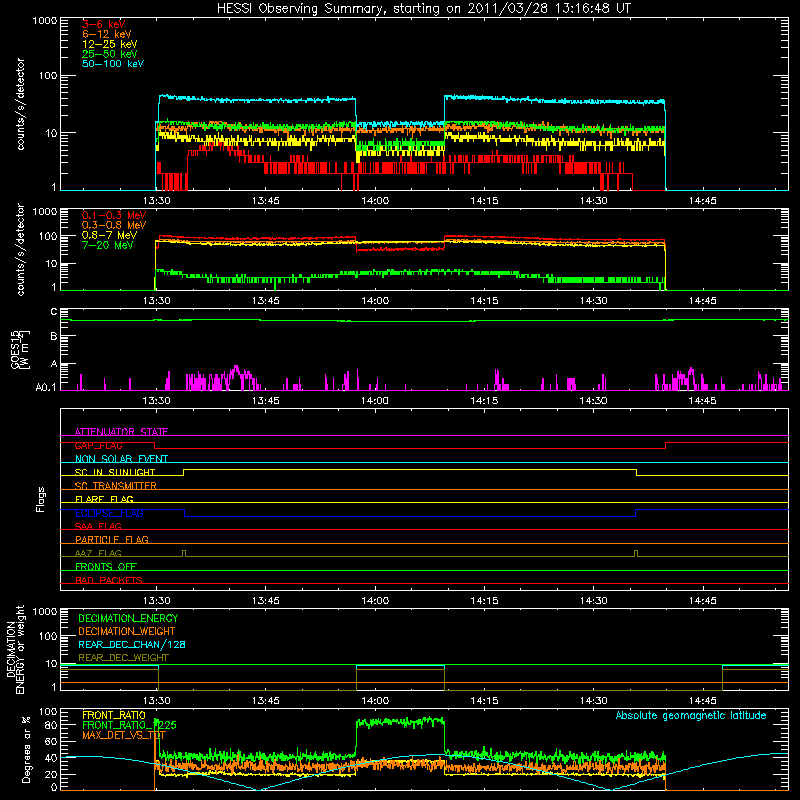Image resolution: width=800 pixels, height=800 pixels.
Task: Select the GAP_FLAG label
Action: [98, 445]
